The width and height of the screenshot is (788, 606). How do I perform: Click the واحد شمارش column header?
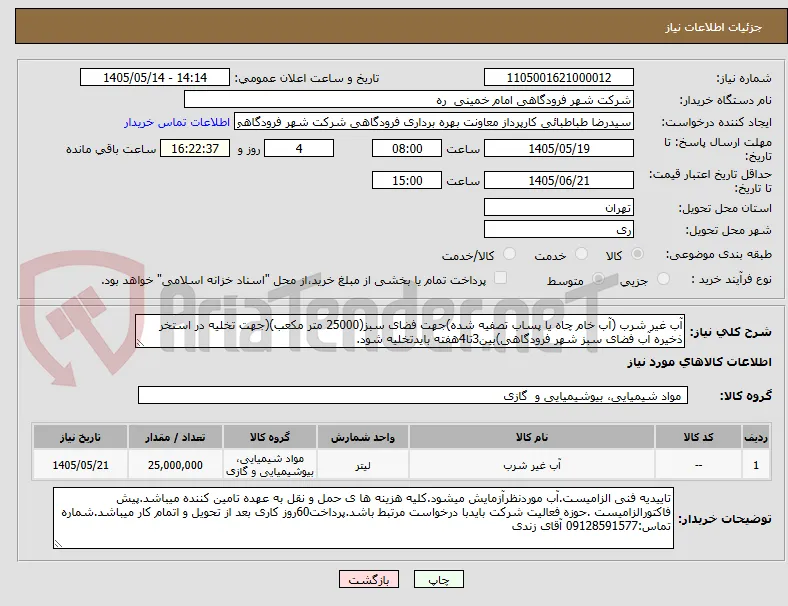(x=363, y=437)
